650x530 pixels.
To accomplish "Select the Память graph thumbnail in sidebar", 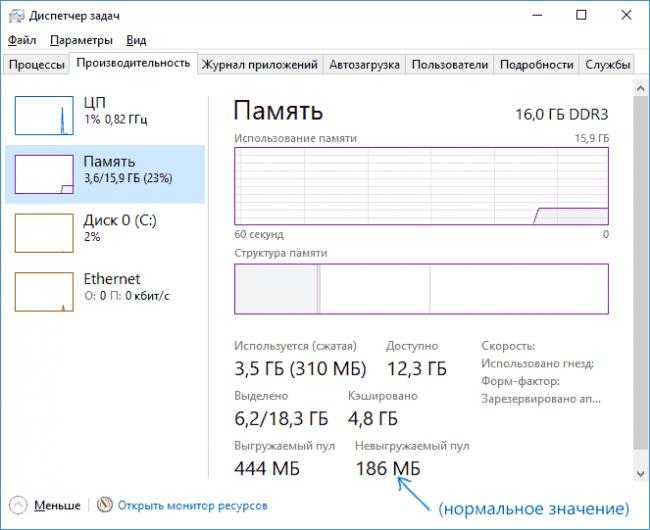I will (44, 174).
